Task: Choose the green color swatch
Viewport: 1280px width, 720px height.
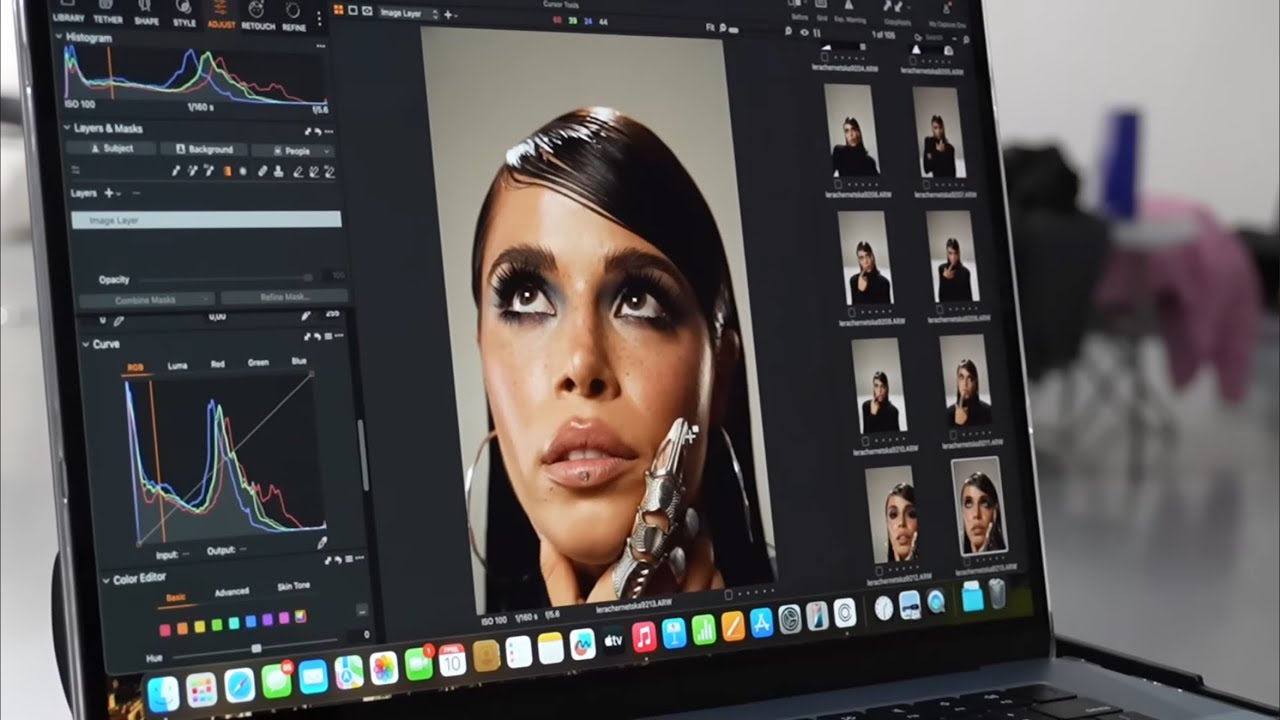Action: click(216, 625)
